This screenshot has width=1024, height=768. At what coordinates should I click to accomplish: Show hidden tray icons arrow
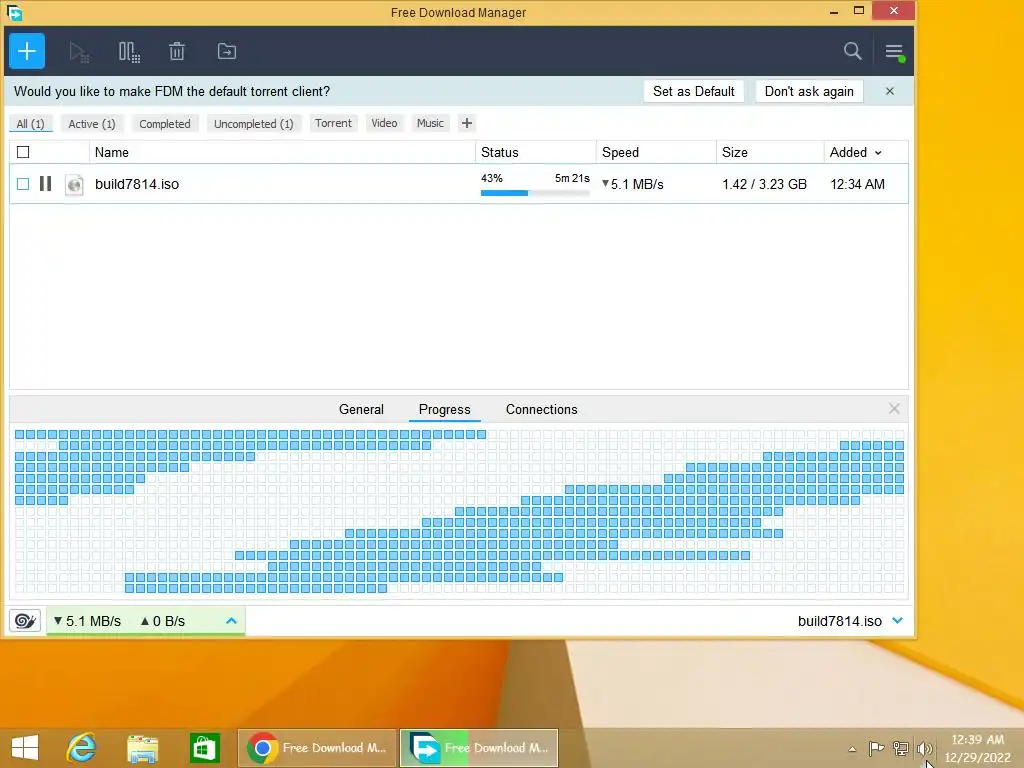pyautogui.click(x=852, y=749)
